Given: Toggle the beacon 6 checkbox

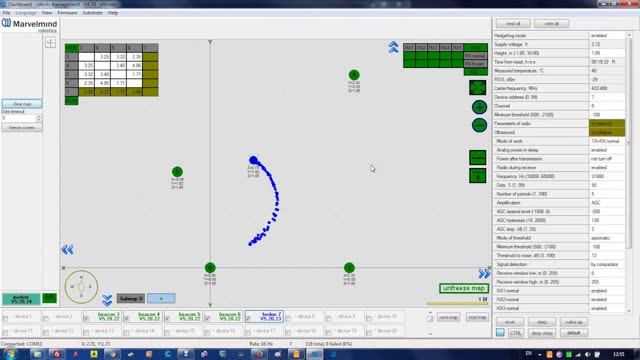Looking at the screenshot, I should [x=207, y=319].
